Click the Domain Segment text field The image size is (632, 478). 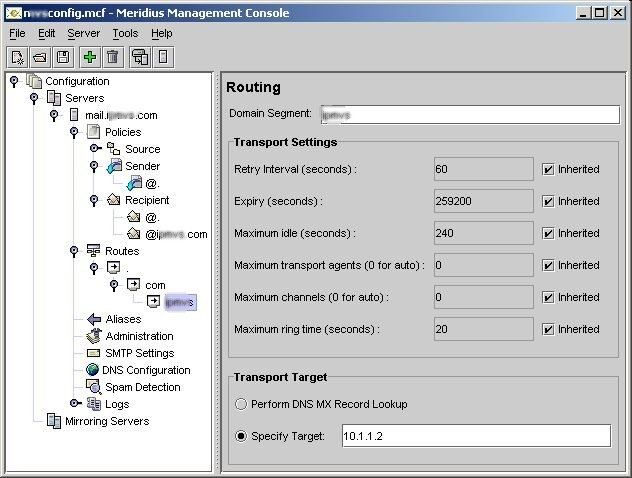[463, 115]
